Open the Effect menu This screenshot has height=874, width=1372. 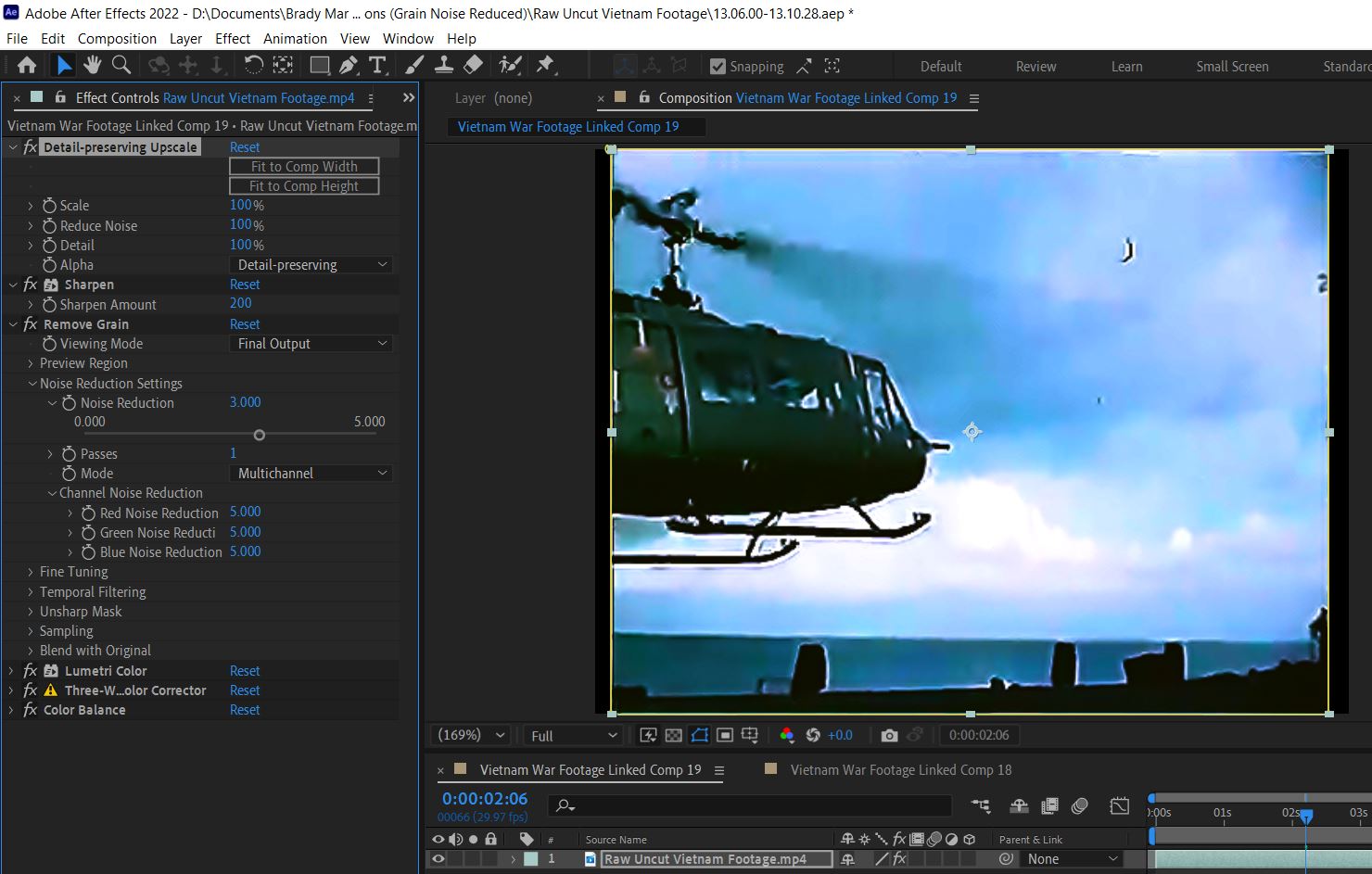233,39
